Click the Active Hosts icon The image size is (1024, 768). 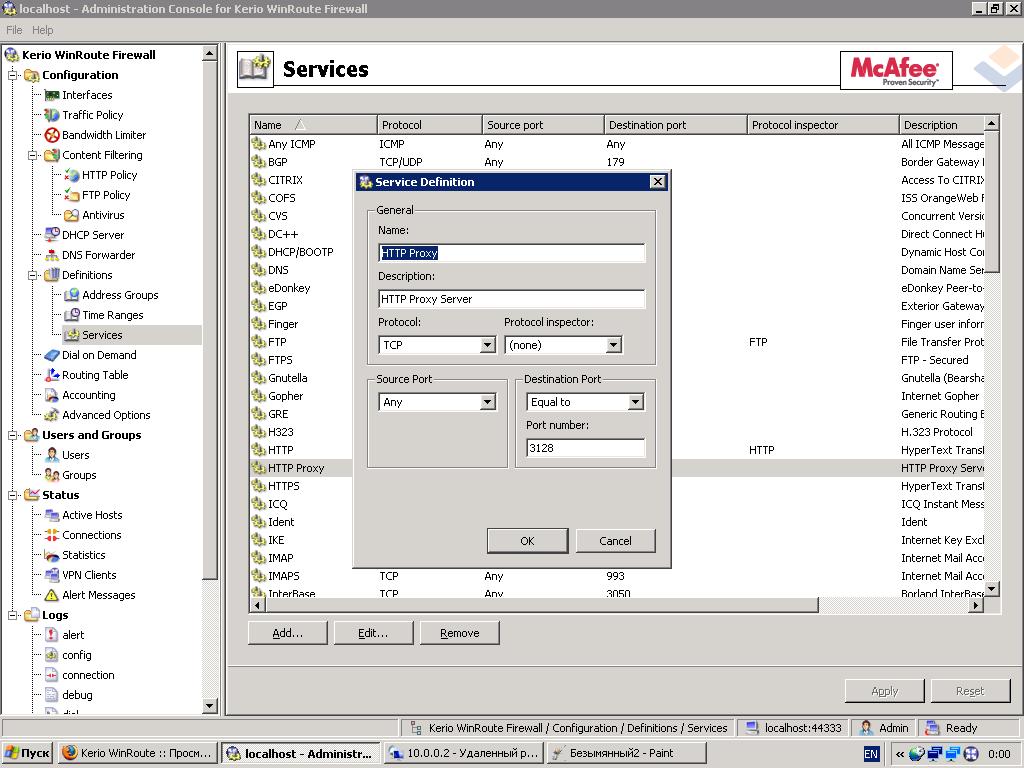[x=52, y=515]
